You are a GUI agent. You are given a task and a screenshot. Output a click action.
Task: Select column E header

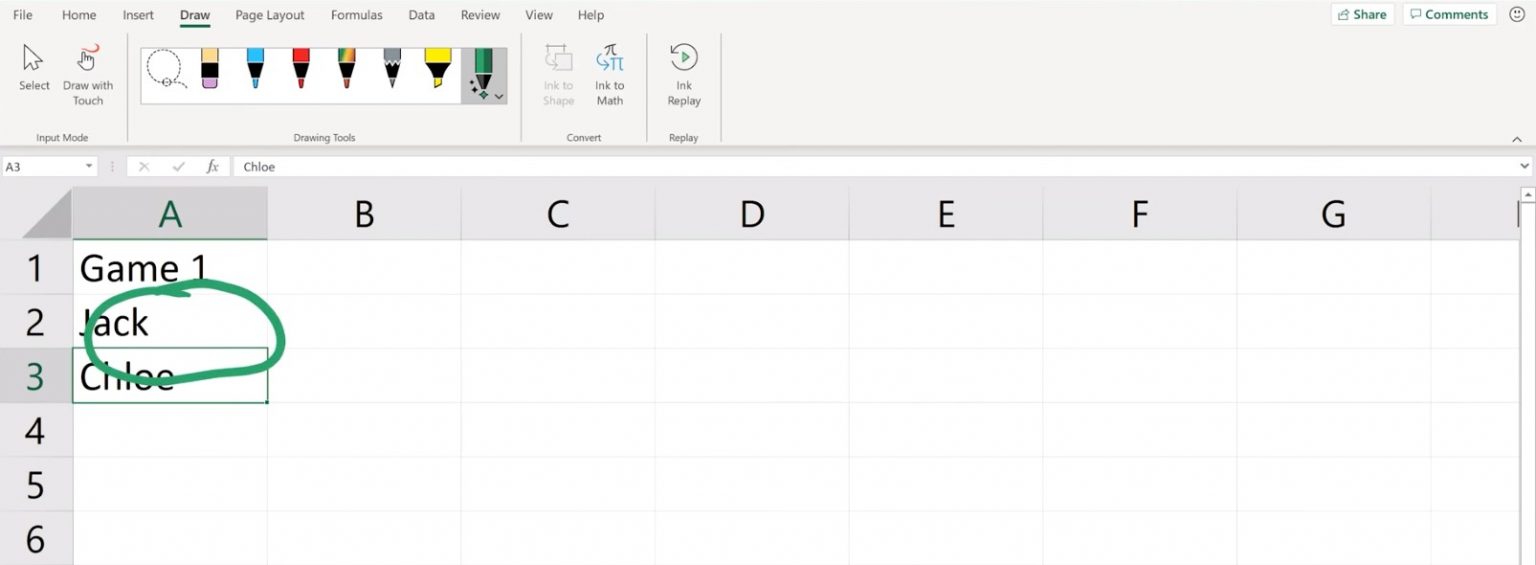[x=946, y=213]
